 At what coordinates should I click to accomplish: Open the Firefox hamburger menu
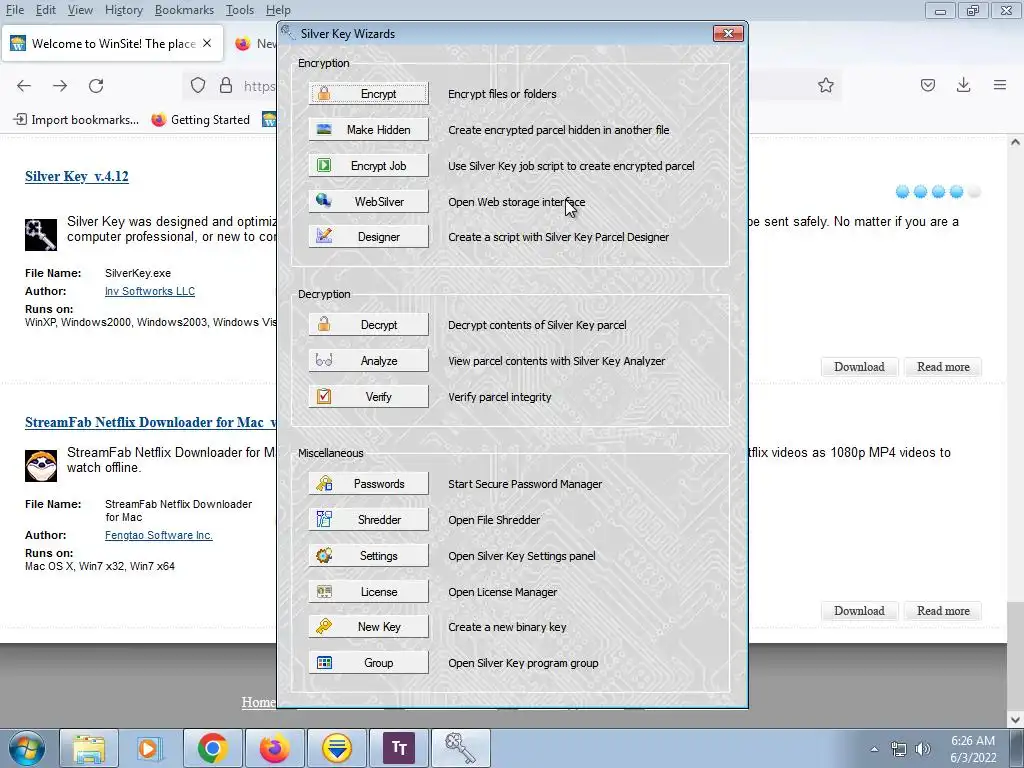(x=1000, y=85)
